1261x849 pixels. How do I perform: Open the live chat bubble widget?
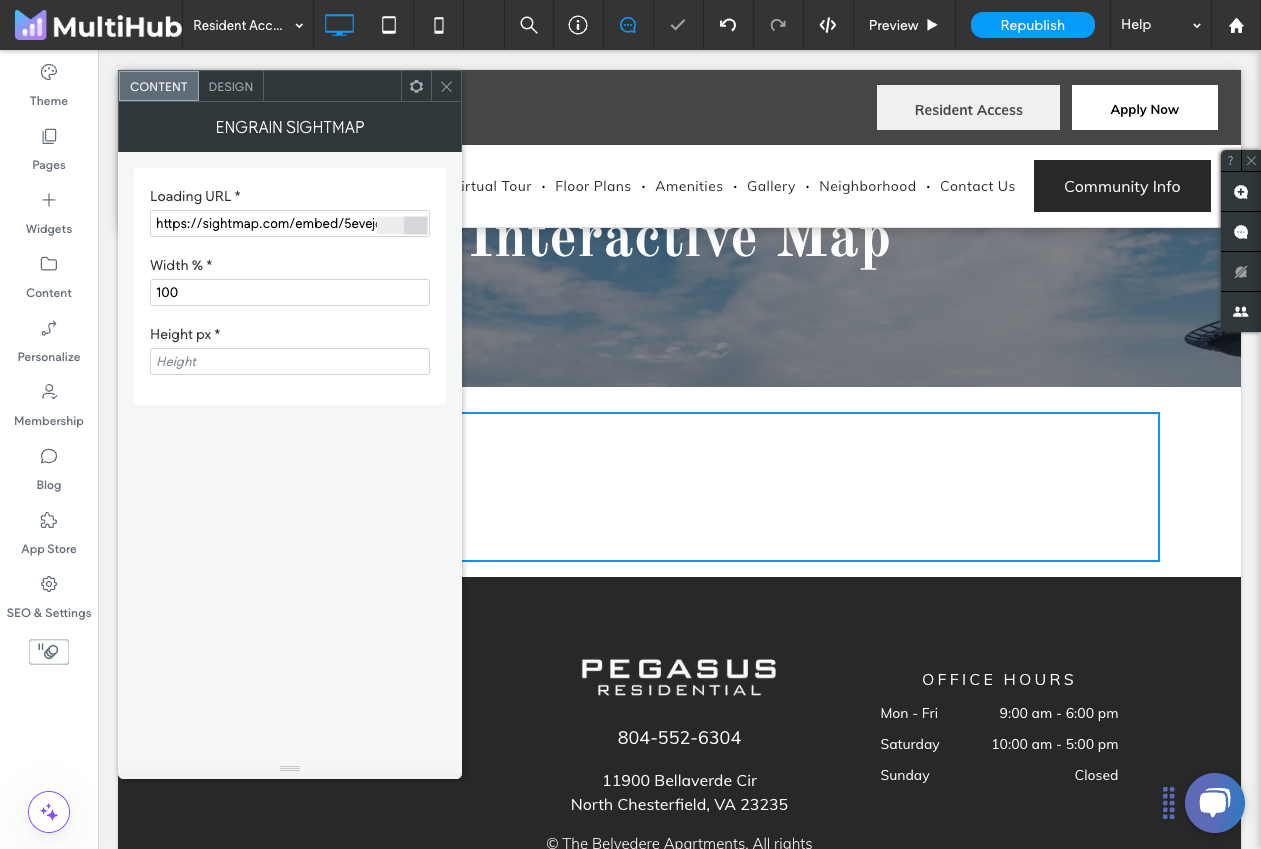pos(1215,803)
